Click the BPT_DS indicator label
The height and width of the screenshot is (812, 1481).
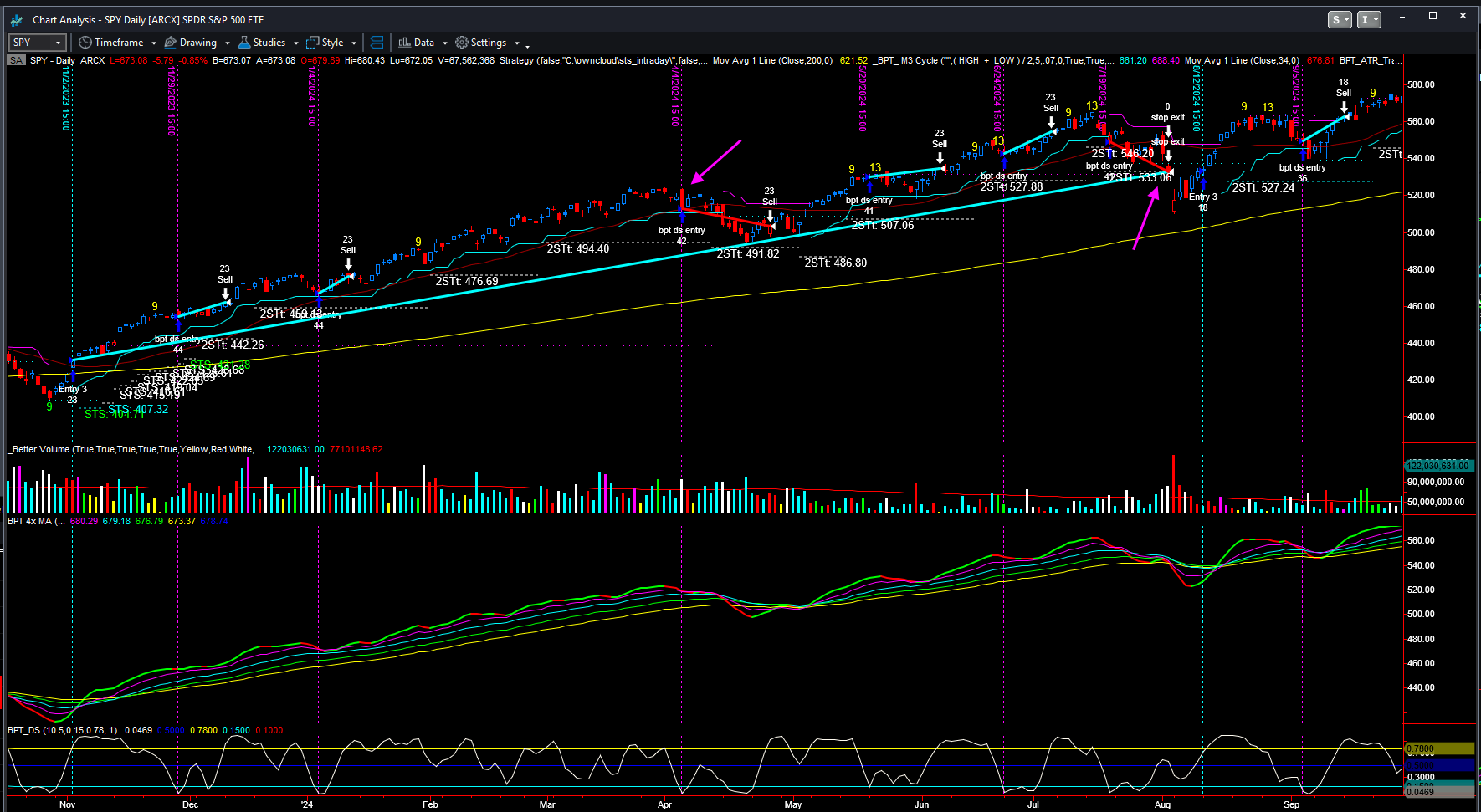pyautogui.click(x=23, y=730)
